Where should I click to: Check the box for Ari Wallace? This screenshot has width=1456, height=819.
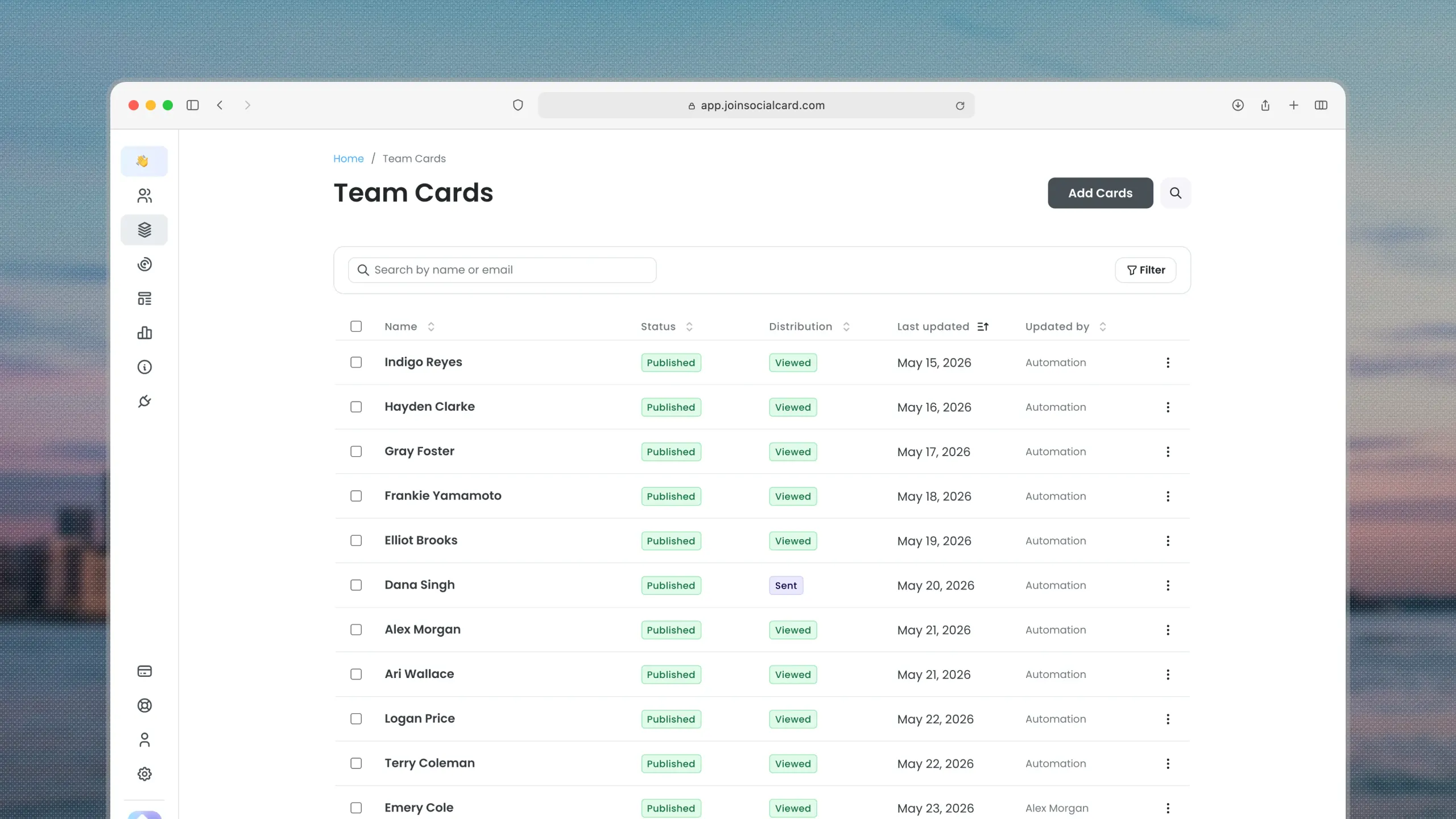pyautogui.click(x=356, y=674)
